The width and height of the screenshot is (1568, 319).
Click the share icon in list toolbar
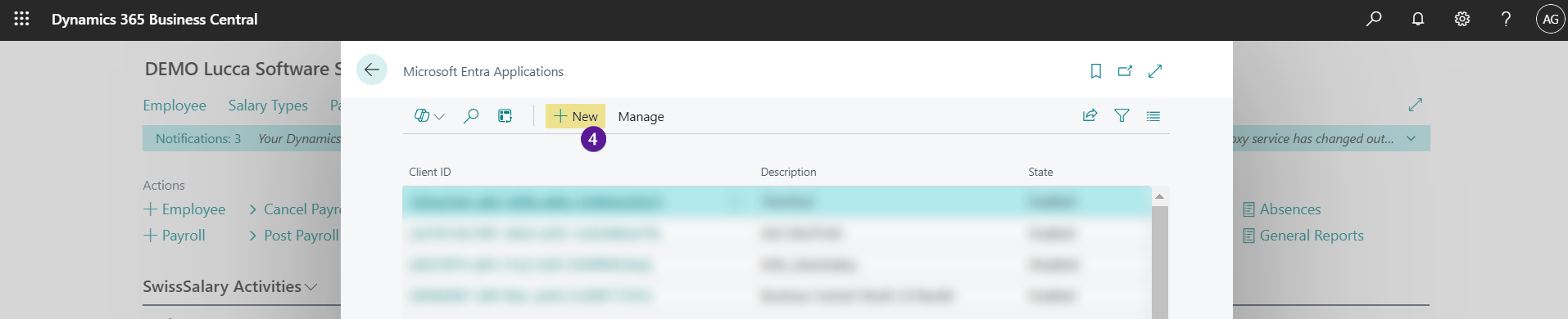pos(1090,116)
